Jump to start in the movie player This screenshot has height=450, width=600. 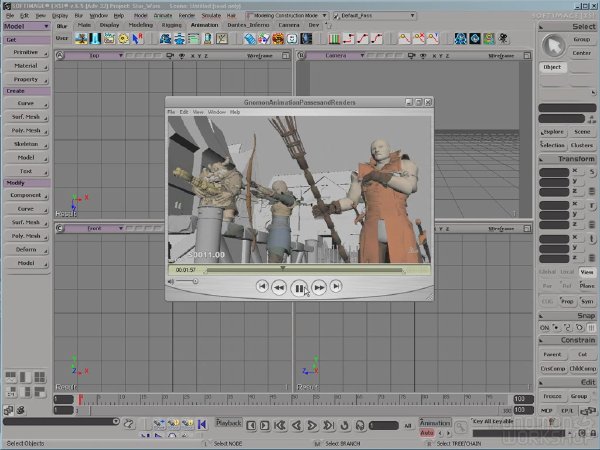[x=262, y=286]
